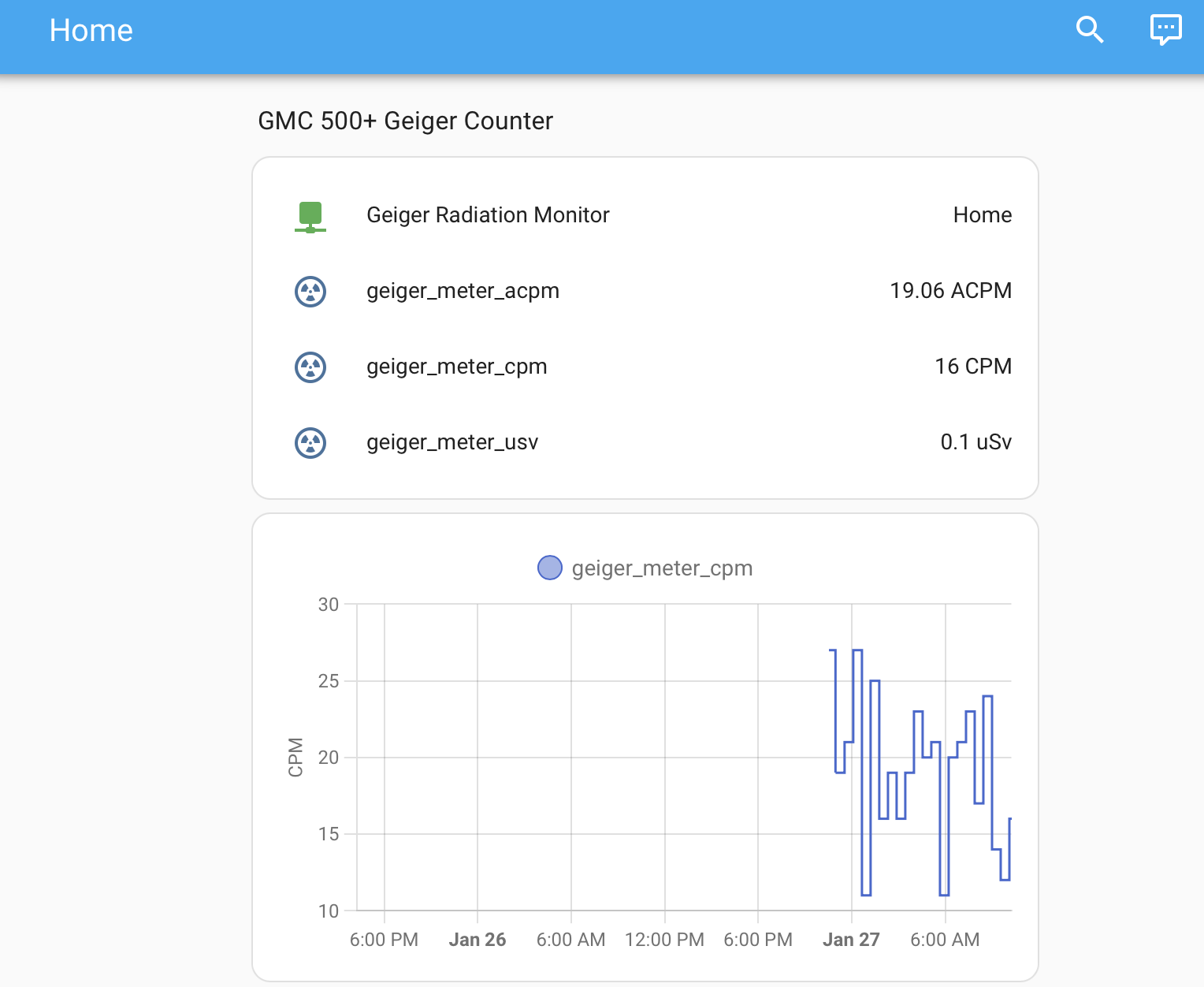Image resolution: width=1204 pixels, height=987 pixels.
Task: Click the Home state value
Action: 982,215
